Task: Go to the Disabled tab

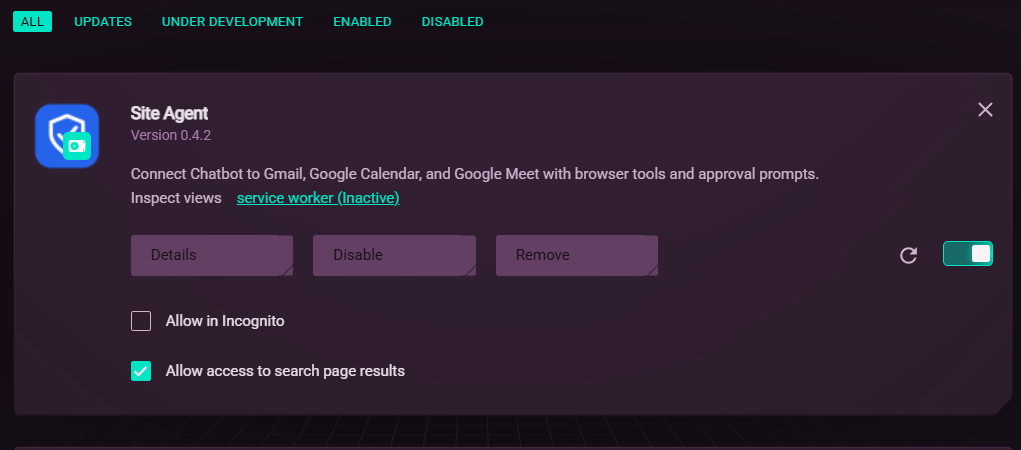Action: click(x=453, y=21)
